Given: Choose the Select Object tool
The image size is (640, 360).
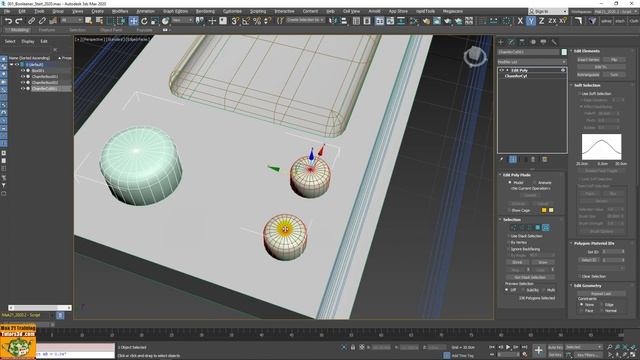Looking at the screenshot, I should click(89, 21).
